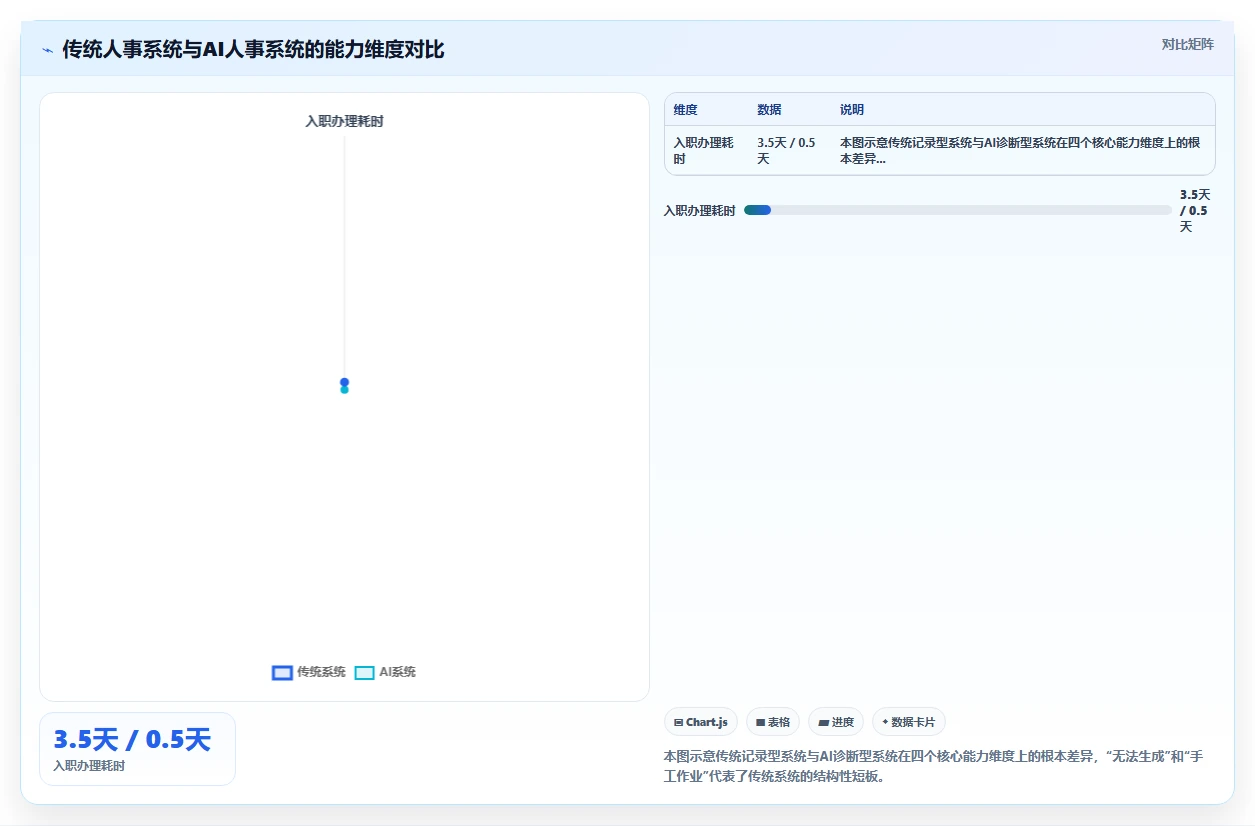The image size is (1255, 826).
Task: Click the 对比矩阵 label in the header
Action: coord(1188,44)
